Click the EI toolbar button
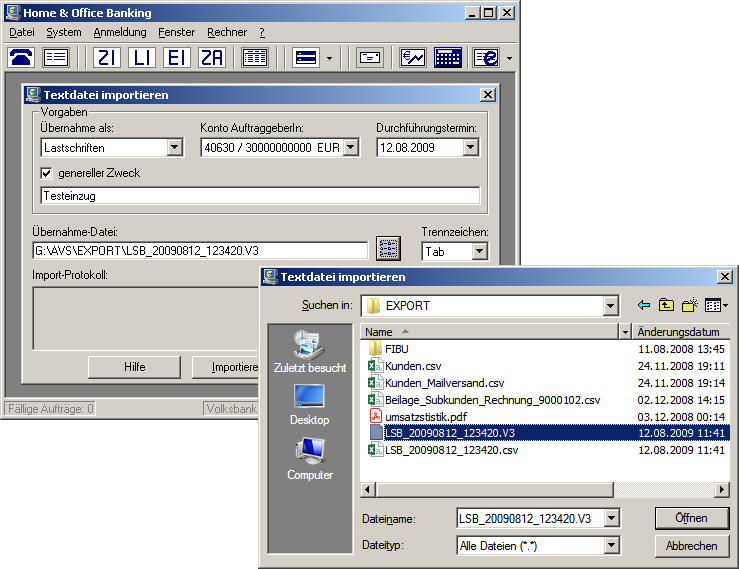 (x=177, y=58)
